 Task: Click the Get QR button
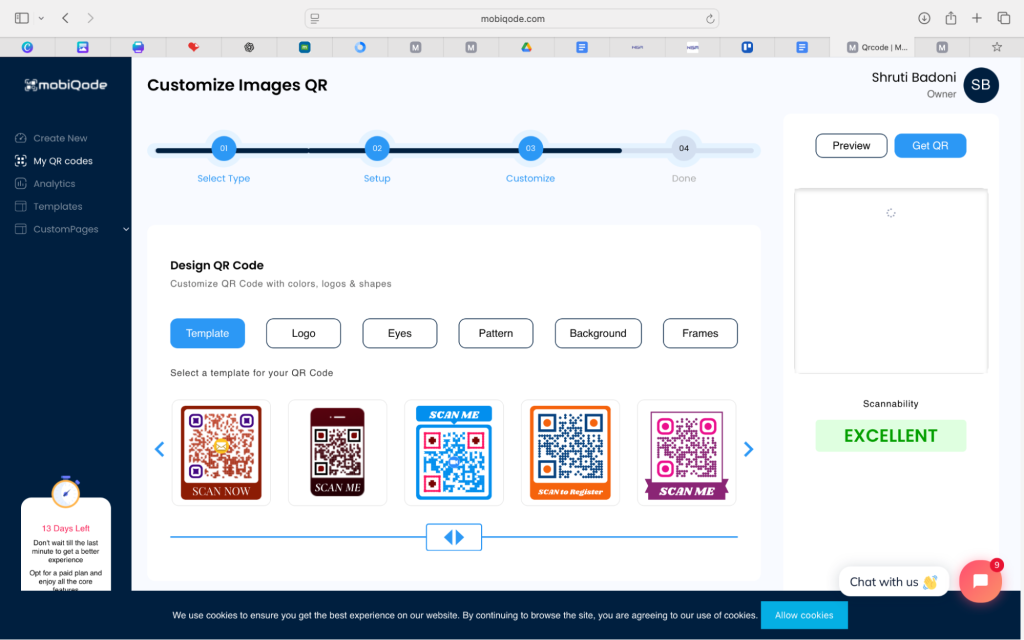pos(930,145)
